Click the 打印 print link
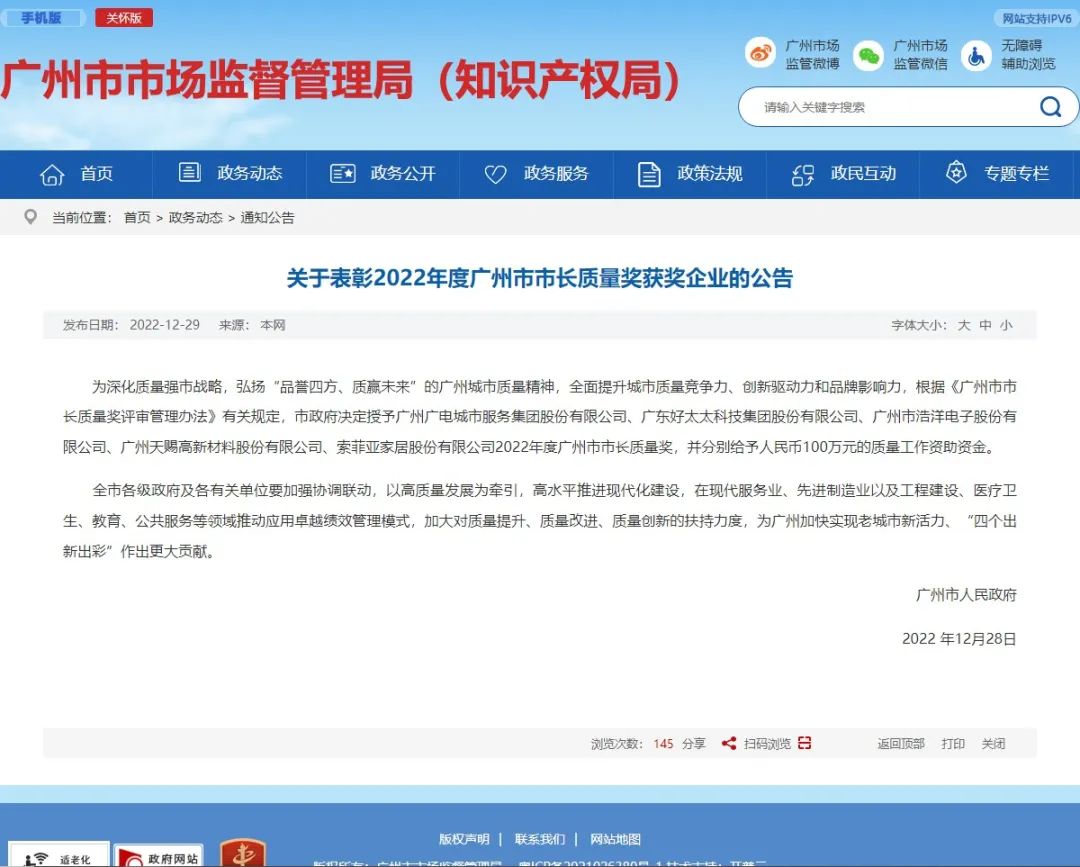The width and height of the screenshot is (1080, 867). coord(953,743)
